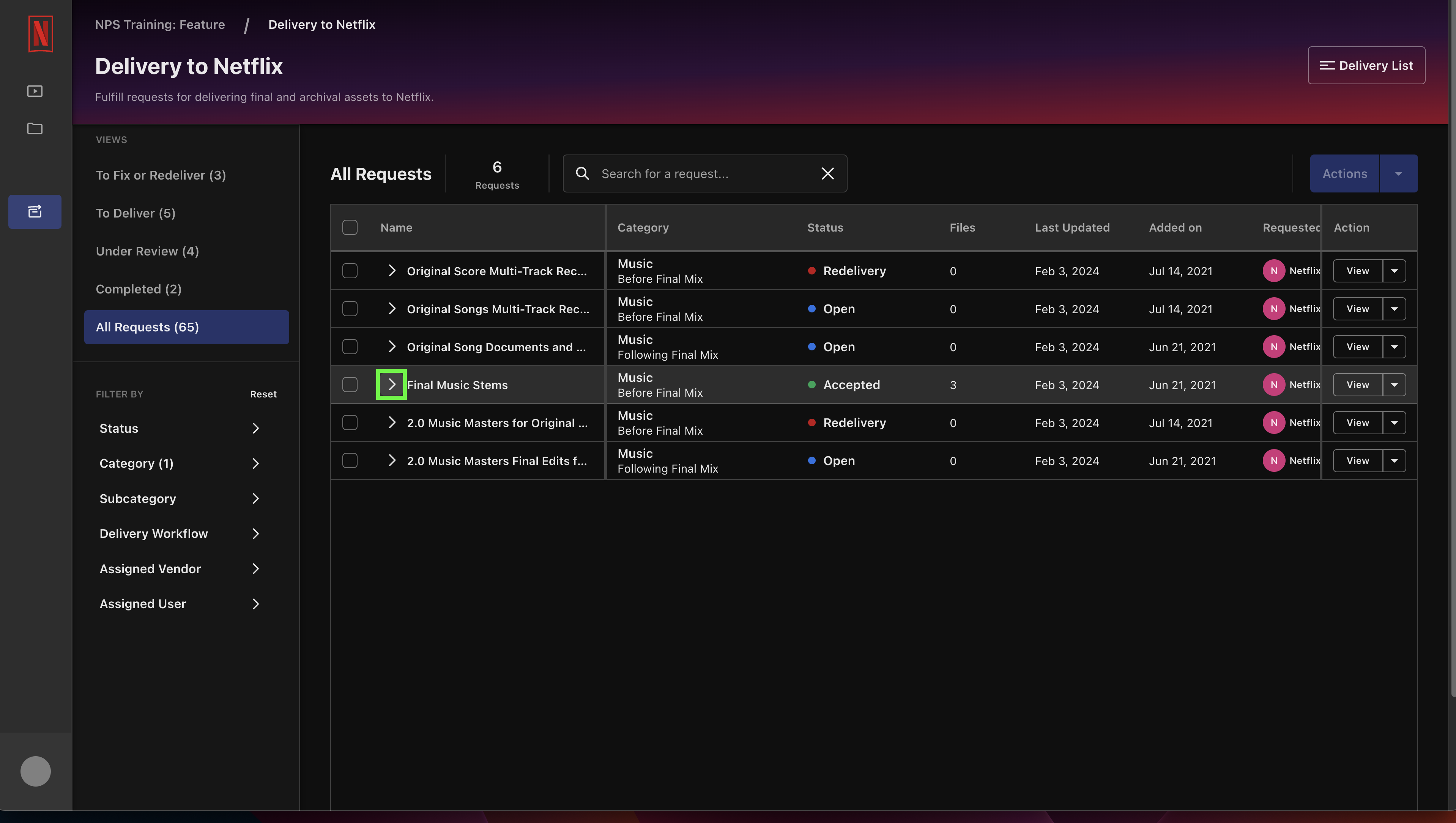Click the Netflix logo in the sidebar
Viewport: 1456px width, 823px height.
click(40, 33)
